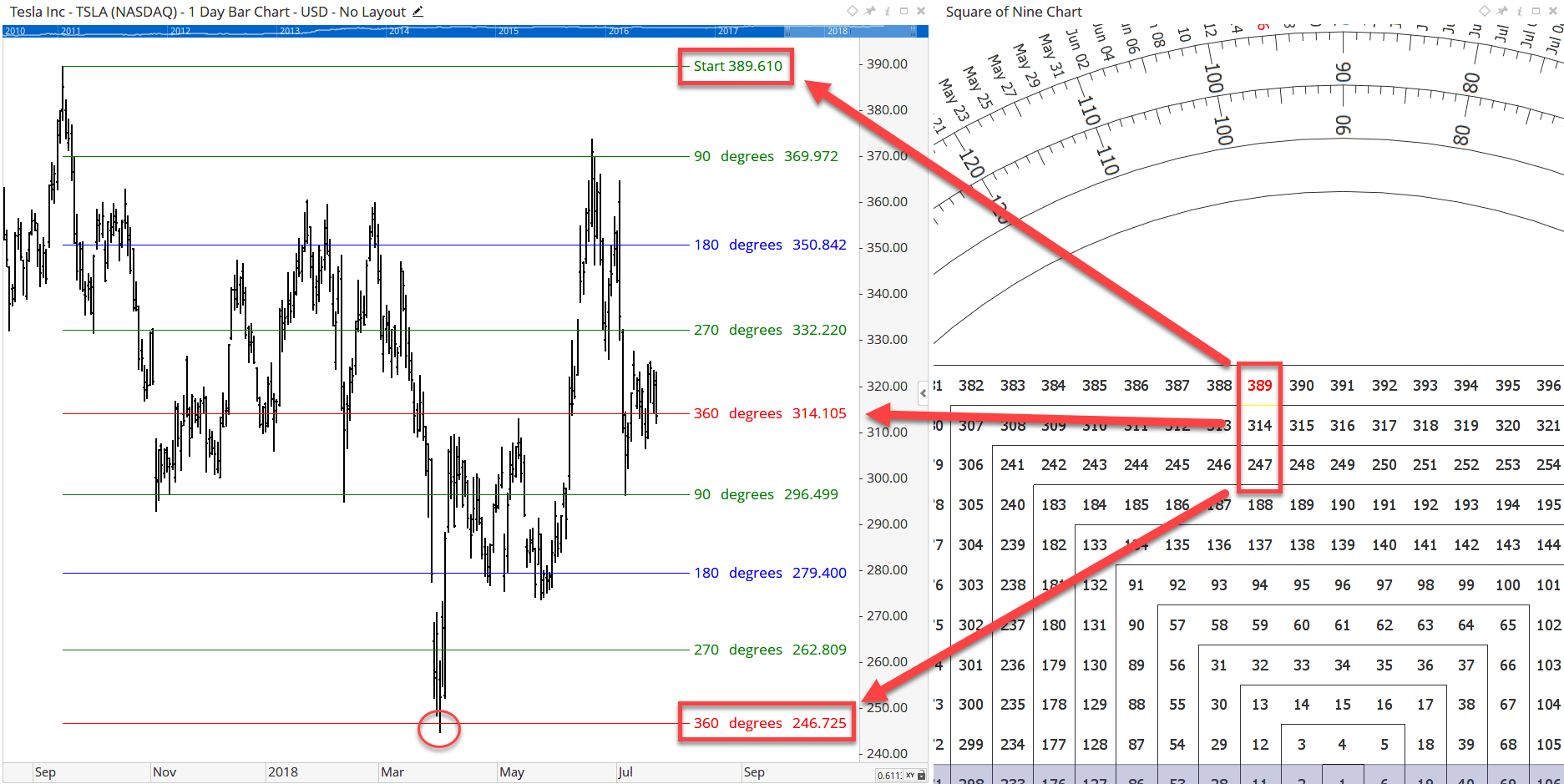Click the 0.611 scale value field
The height and width of the screenshot is (784, 1564).
click(889, 776)
